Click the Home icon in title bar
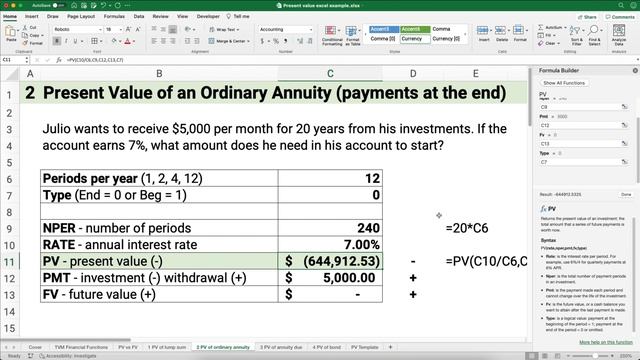Viewport: 640px width, 360px height. [74, 5]
